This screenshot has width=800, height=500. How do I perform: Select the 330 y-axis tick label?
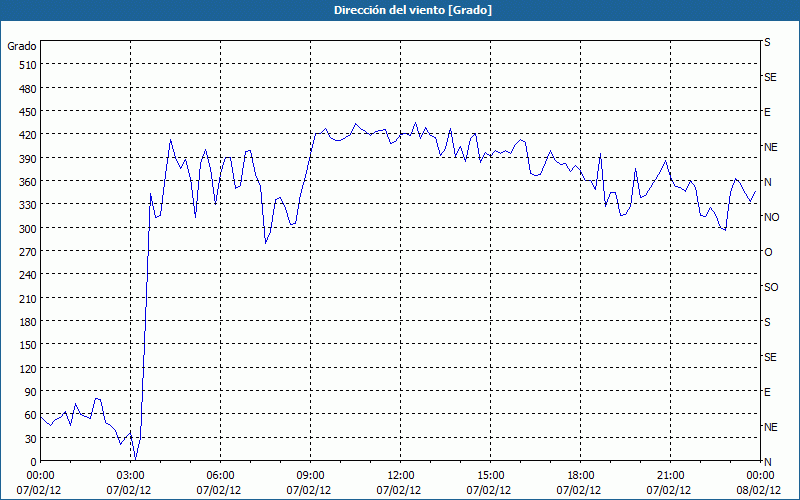(28, 205)
